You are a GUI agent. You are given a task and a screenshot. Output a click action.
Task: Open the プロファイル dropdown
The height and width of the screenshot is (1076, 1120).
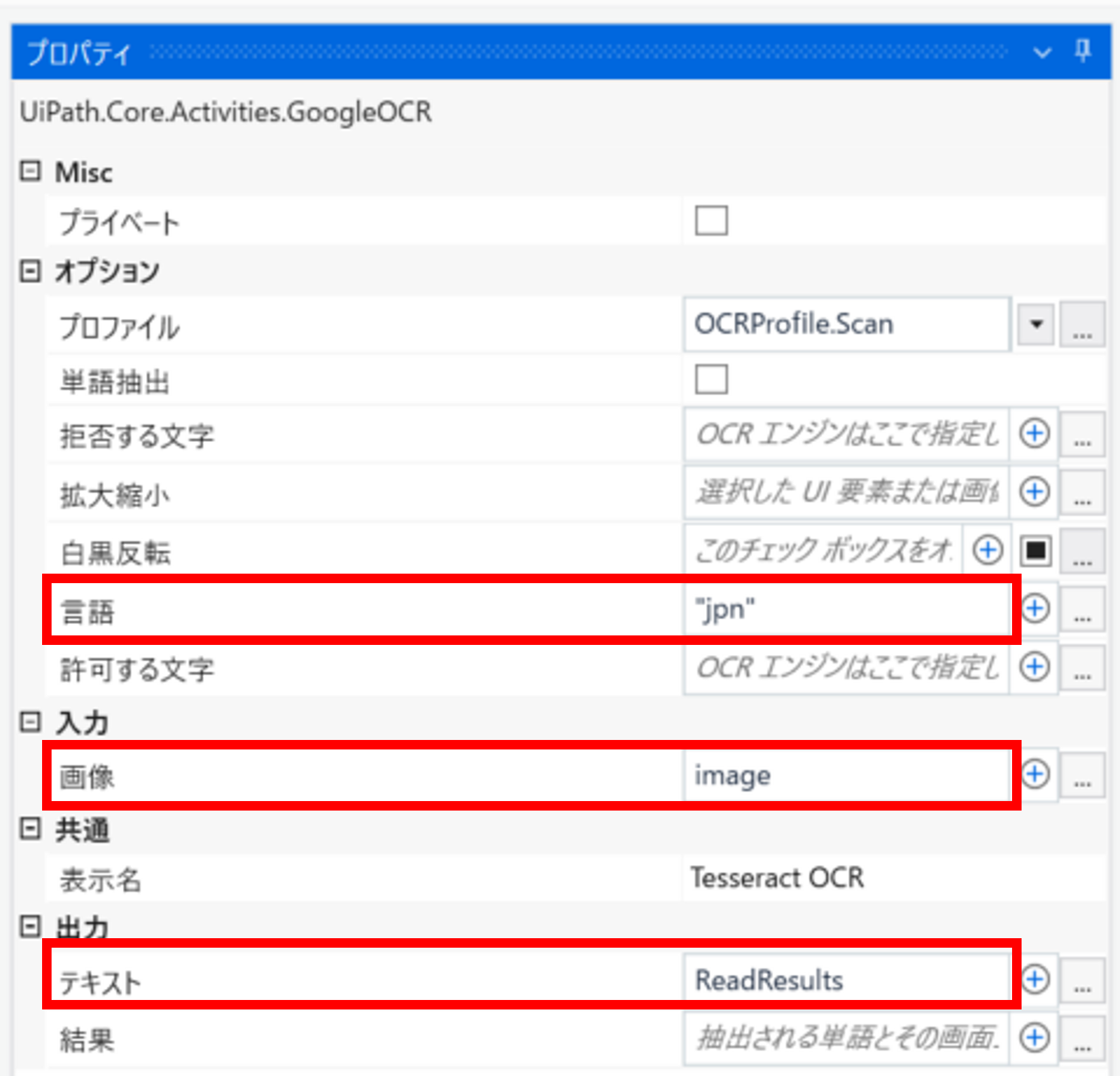[1034, 324]
